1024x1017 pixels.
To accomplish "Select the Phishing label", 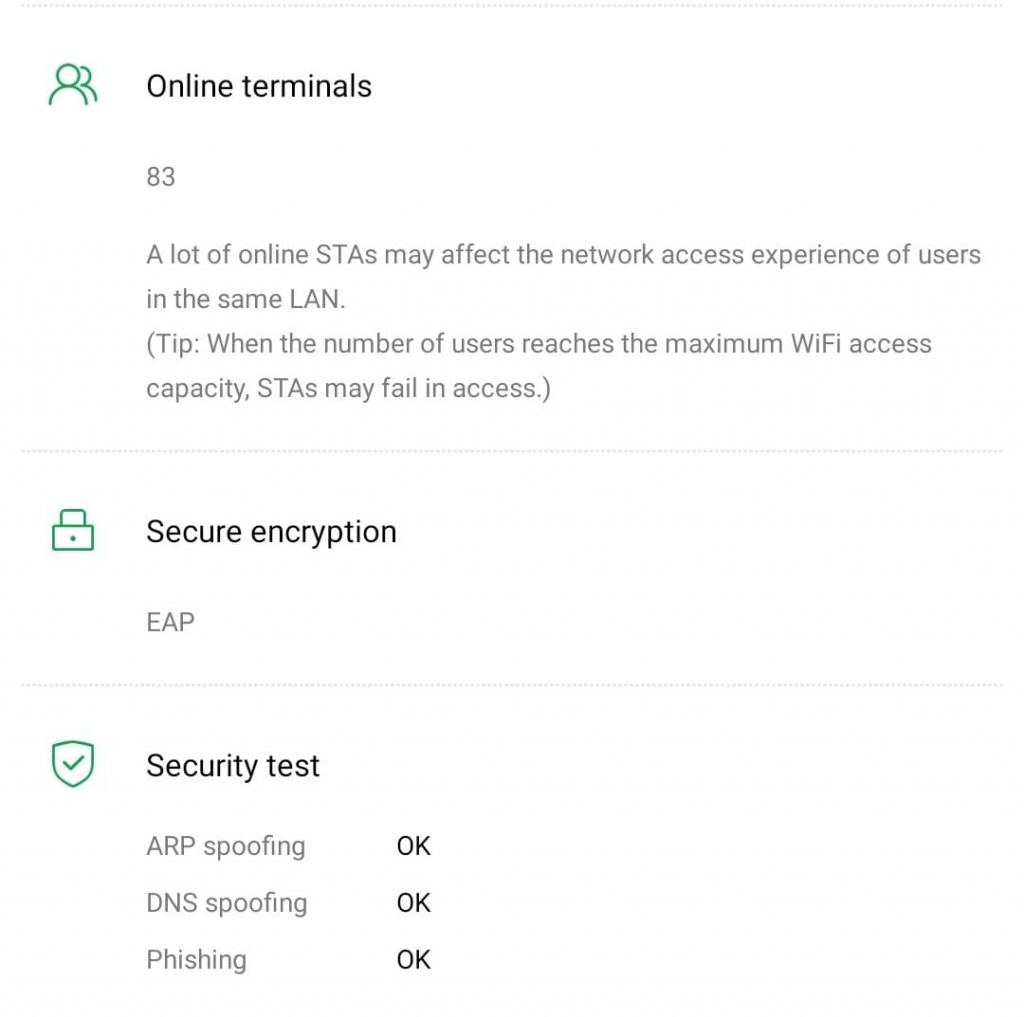I will tap(196, 960).
